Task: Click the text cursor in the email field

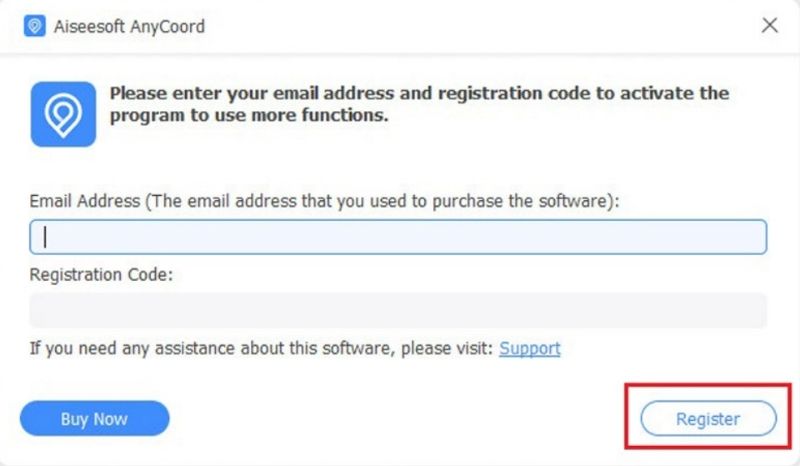Action: [x=46, y=237]
